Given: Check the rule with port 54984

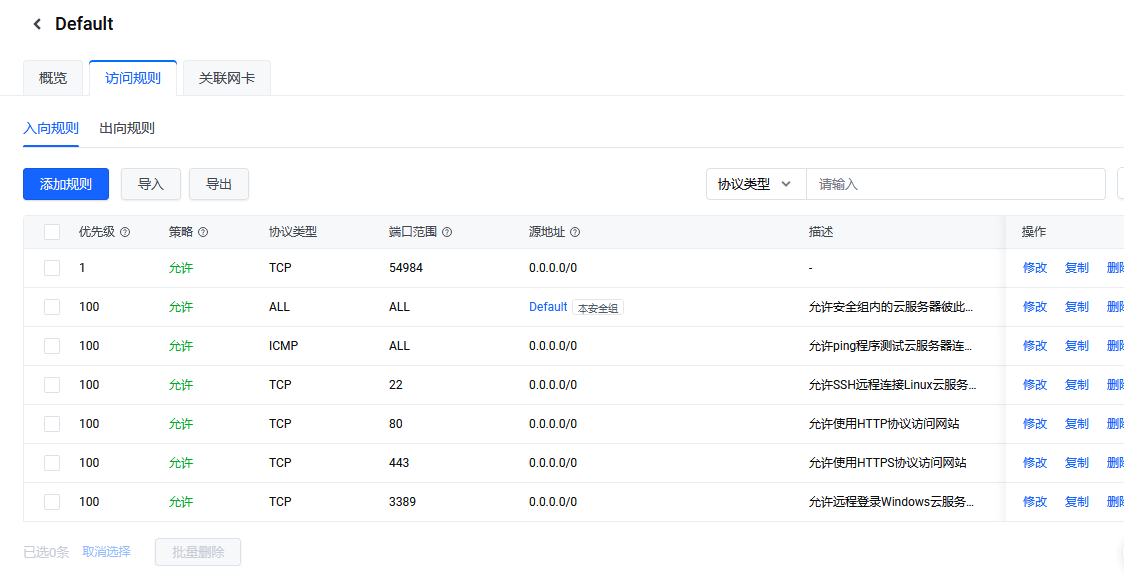Looking at the screenshot, I should tap(52, 268).
